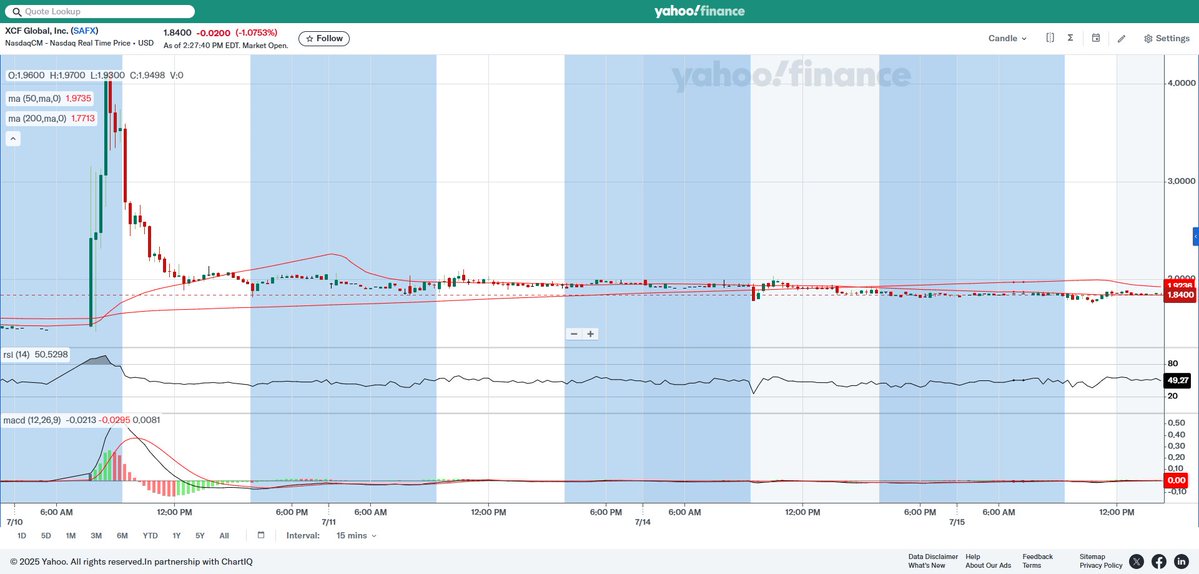Open the comparison tool icon next to Candle
The image size is (1199, 574).
(x=1050, y=38)
